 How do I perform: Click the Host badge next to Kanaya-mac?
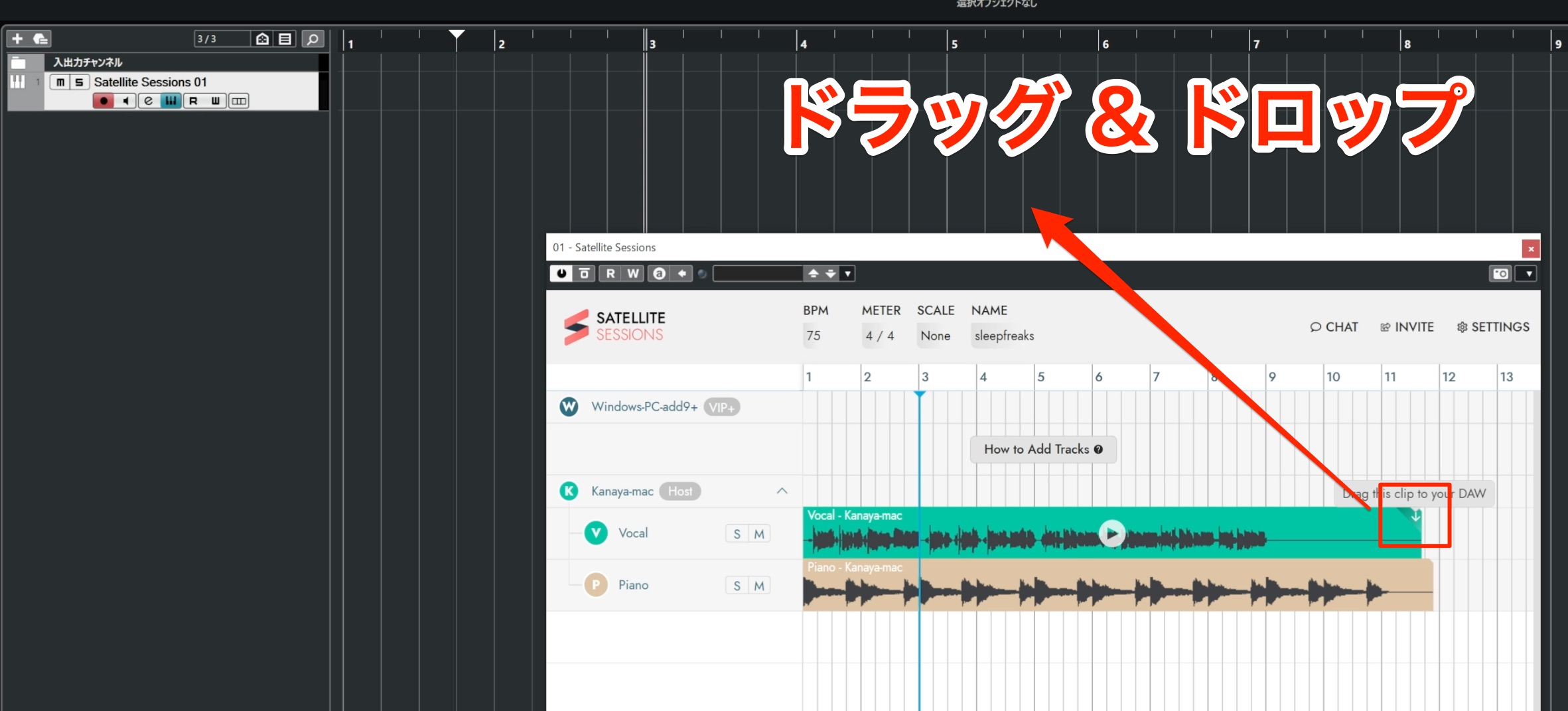click(x=680, y=491)
